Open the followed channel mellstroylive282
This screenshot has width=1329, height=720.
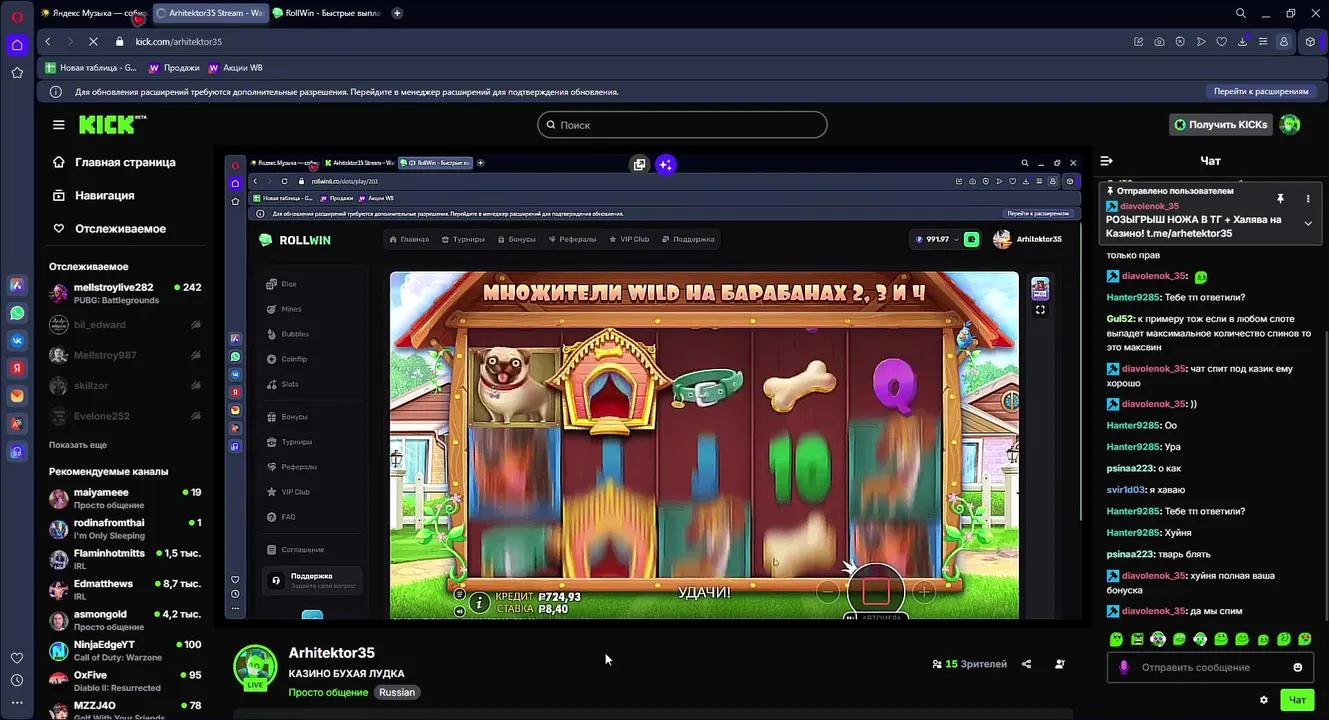tap(126, 293)
